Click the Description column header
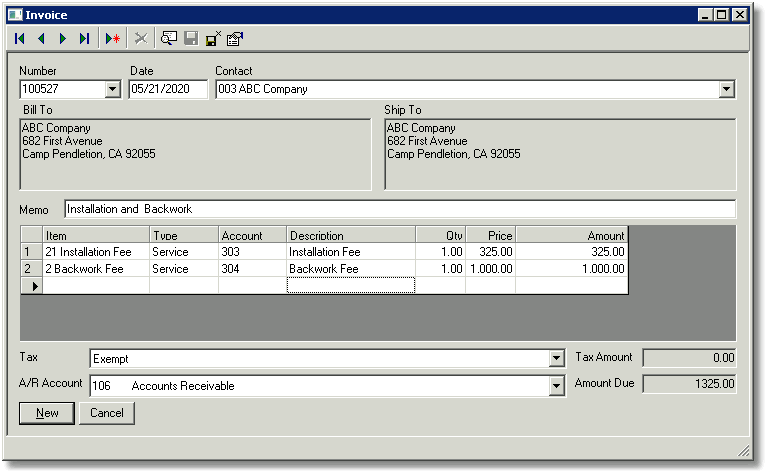The image size is (768, 475). [351, 235]
